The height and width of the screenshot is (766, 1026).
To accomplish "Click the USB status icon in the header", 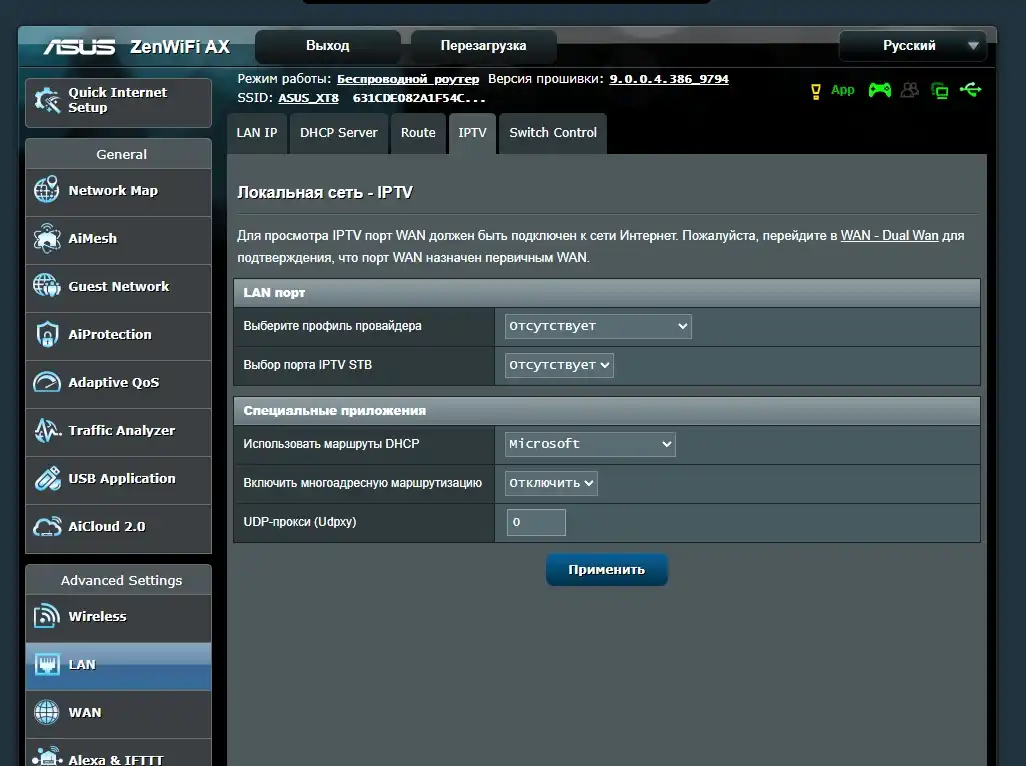I will 971,89.
